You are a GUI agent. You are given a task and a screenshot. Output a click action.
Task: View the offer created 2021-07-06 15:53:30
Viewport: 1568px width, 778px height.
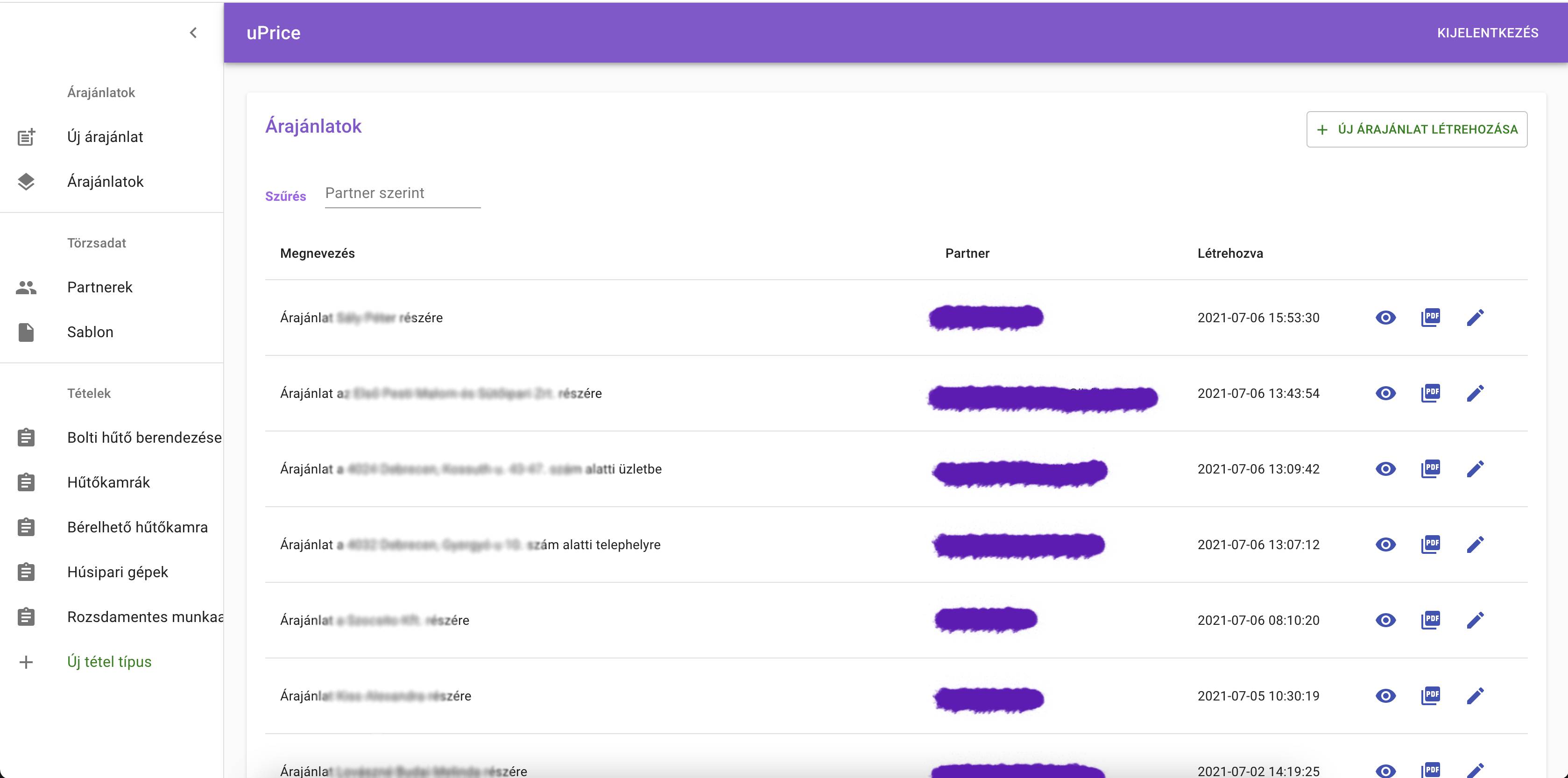[x=1385, y=318]
